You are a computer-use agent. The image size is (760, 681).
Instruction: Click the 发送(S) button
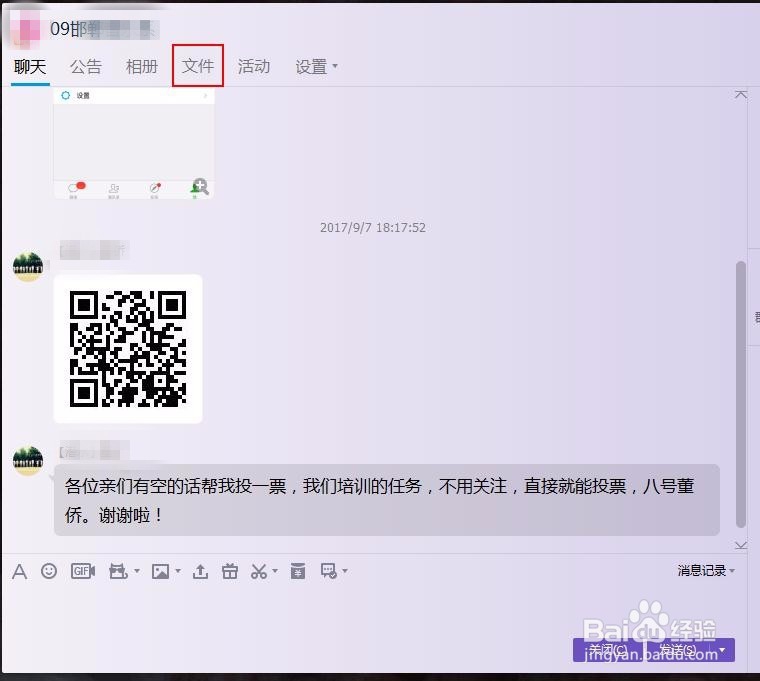(679, 650)
